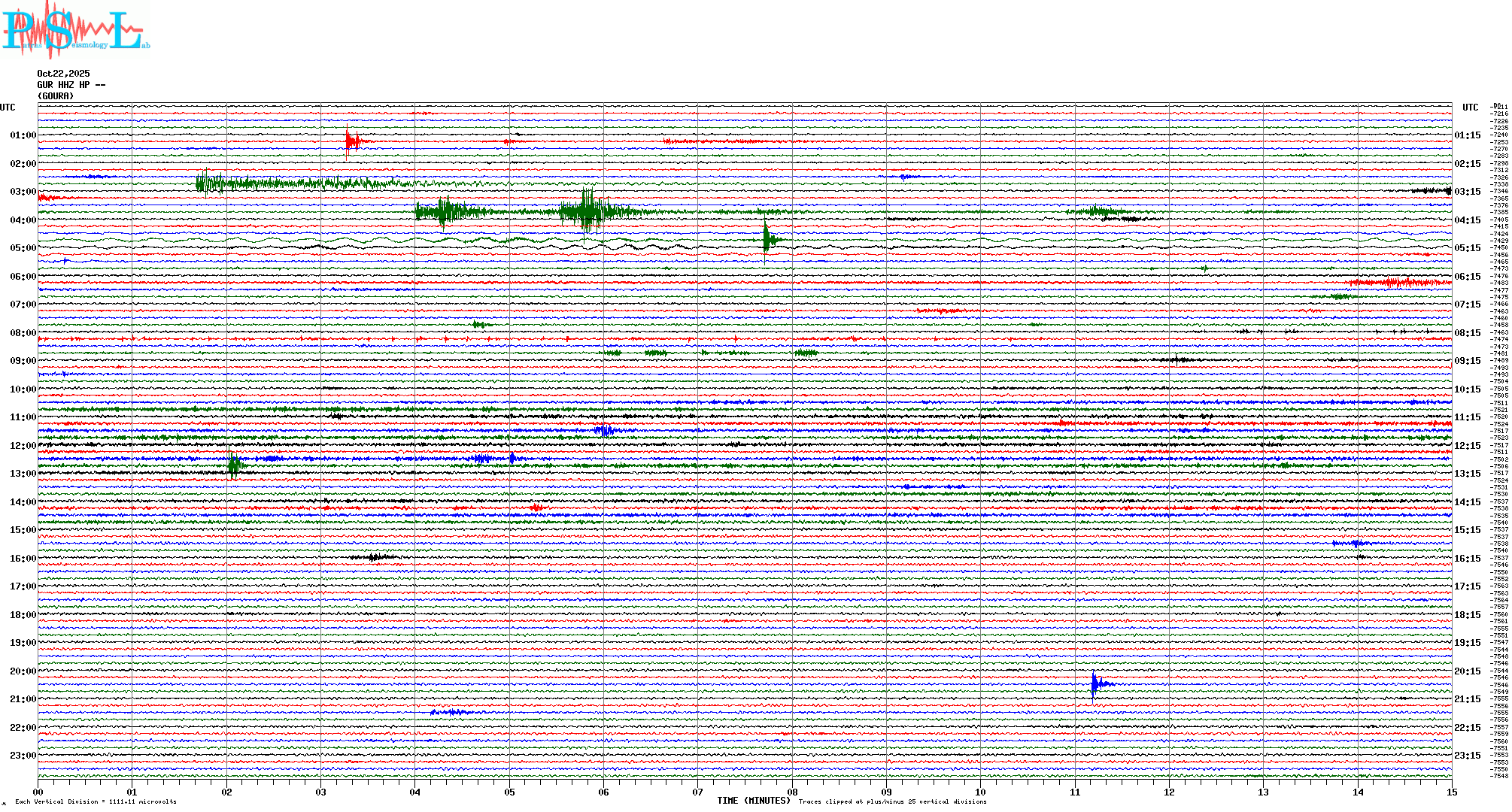The image size is (1512, 812).
Task: Click minute marker 07 on bottom axis
Action: click(x=697, y=792)
